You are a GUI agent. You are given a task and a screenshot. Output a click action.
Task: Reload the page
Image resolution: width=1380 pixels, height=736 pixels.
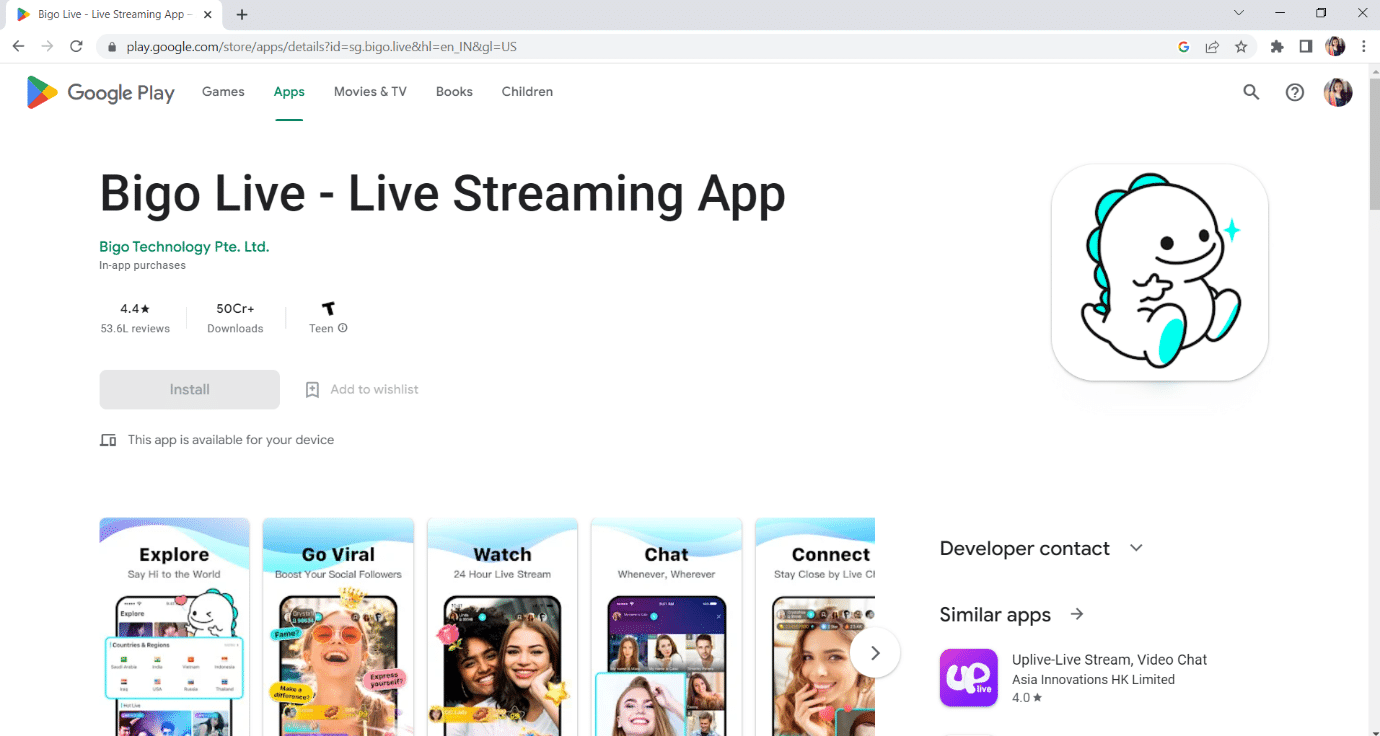(76, 46)
